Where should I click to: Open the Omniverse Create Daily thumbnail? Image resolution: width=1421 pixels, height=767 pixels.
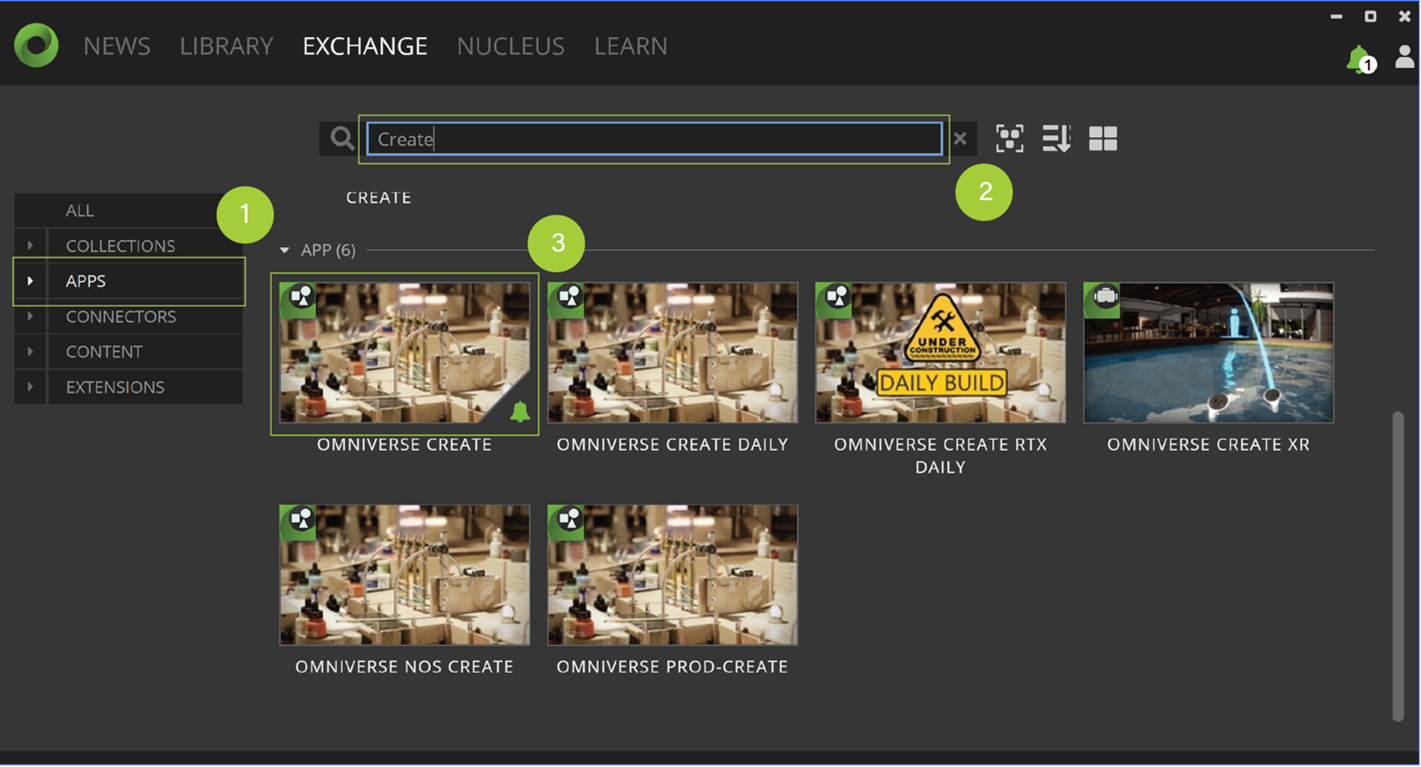coord(673,352)
